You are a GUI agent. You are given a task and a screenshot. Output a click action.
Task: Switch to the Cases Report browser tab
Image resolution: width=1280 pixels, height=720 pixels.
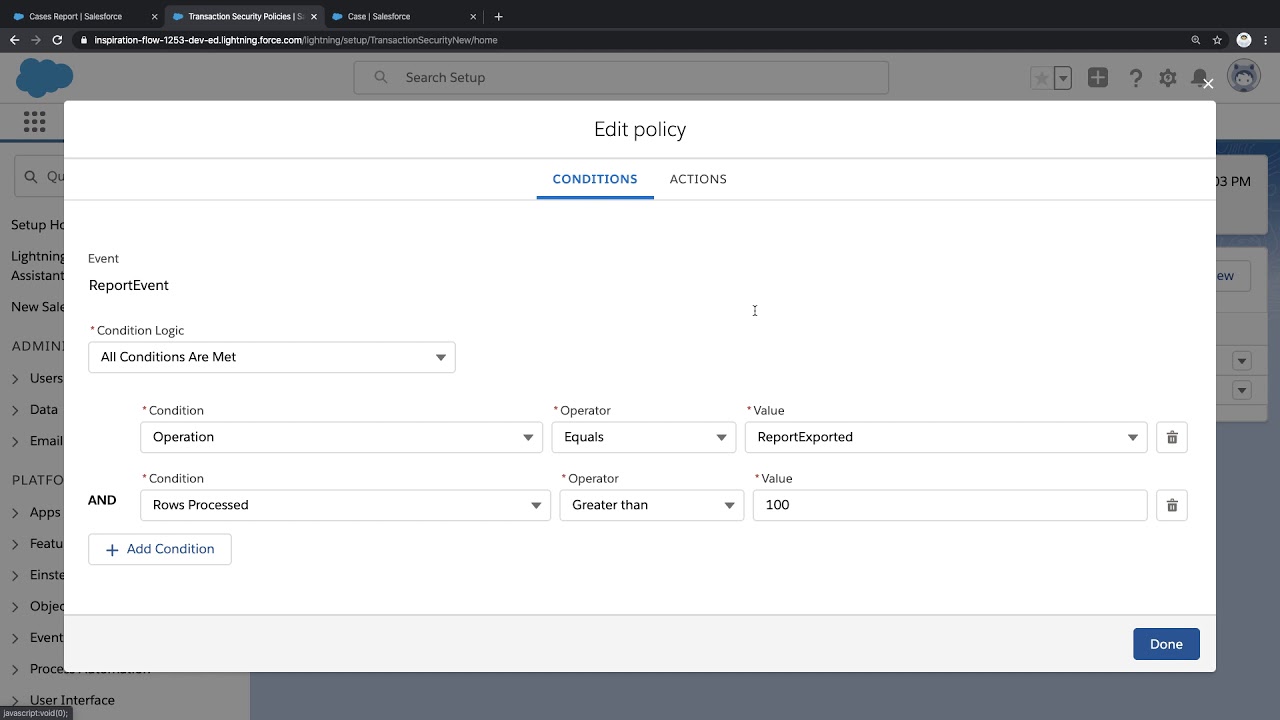(x=76, y=16)
